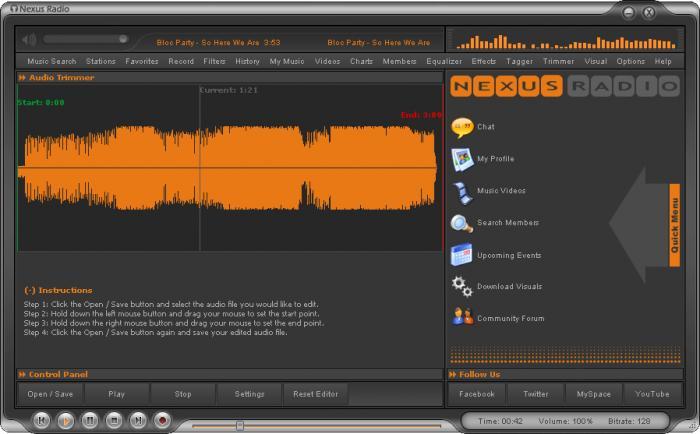
Task: Select the Members menu item
Action: [x=399, y=61]
